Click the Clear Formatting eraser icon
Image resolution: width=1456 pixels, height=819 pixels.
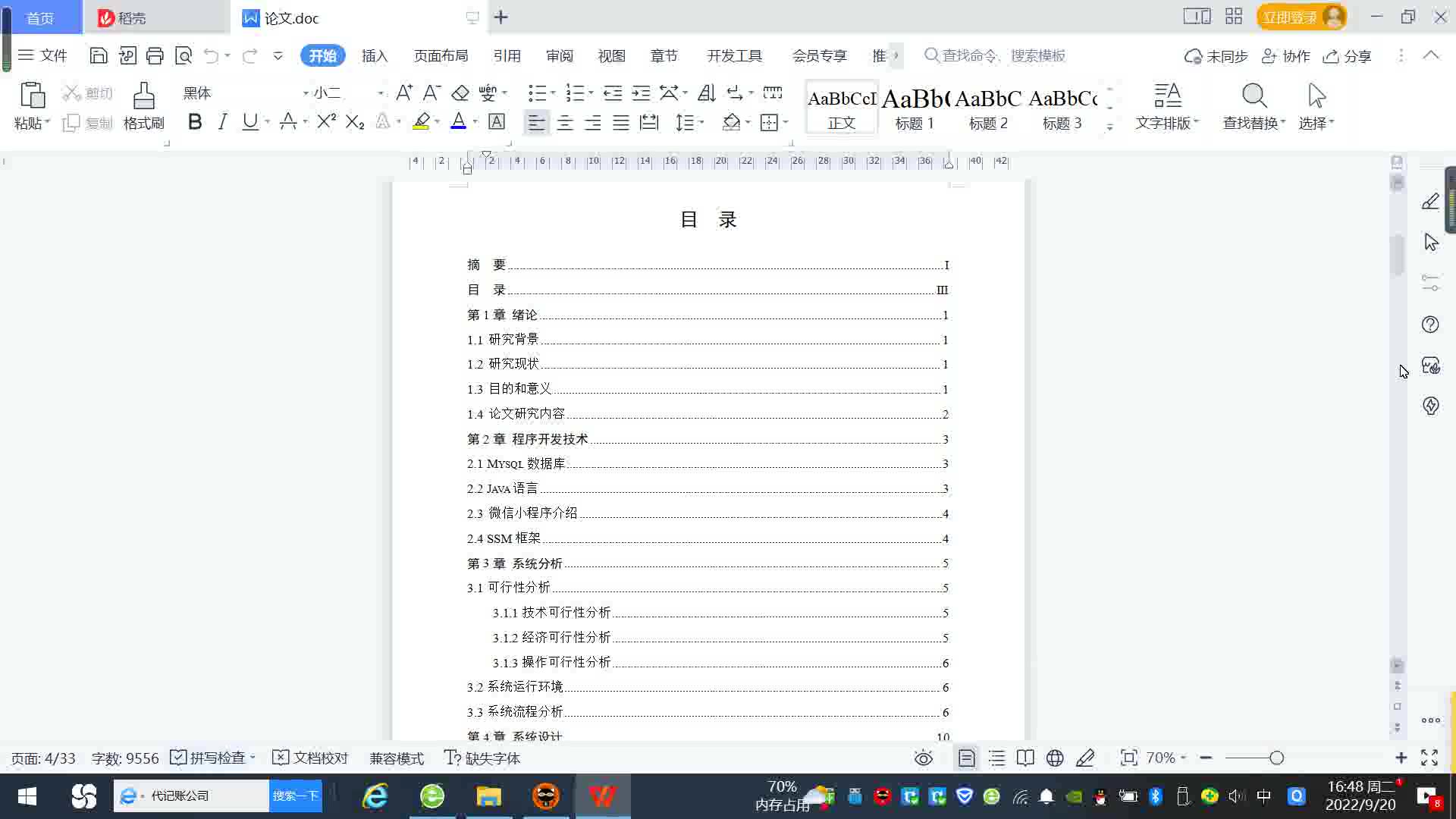pyautogui.click(x=460, y=93)
